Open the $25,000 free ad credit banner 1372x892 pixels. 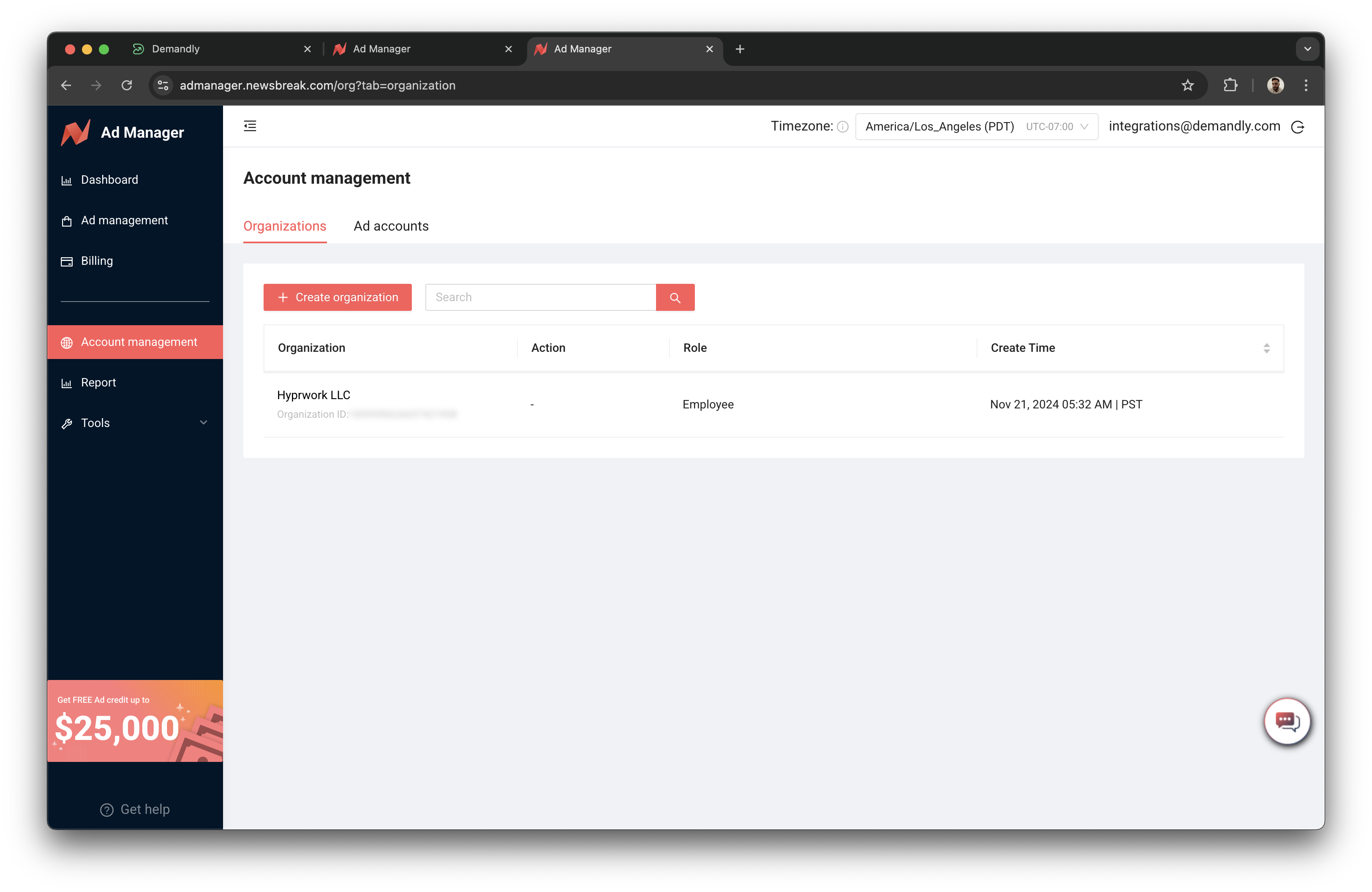[135, 721]
